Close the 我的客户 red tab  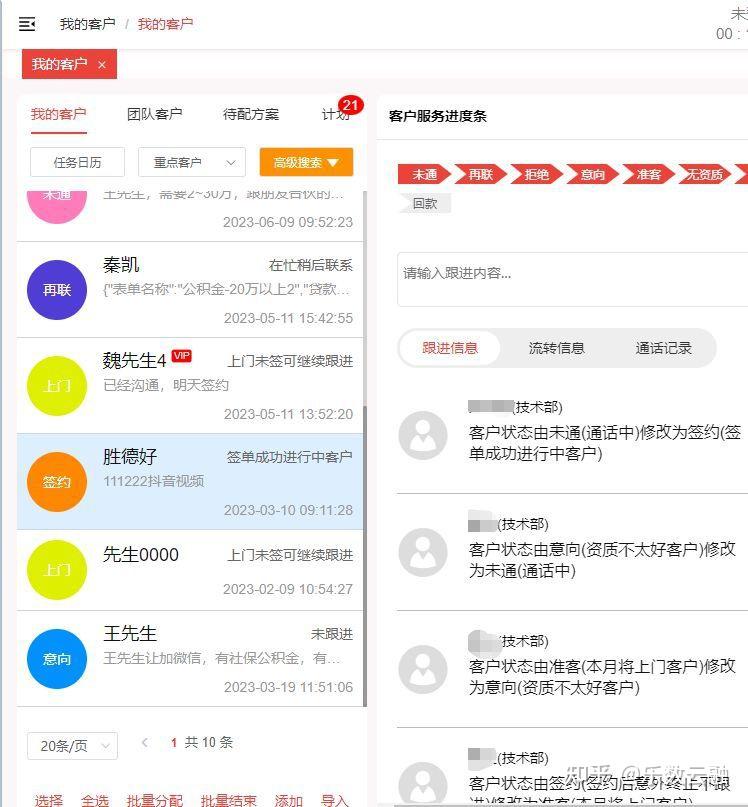click(102, 64)
